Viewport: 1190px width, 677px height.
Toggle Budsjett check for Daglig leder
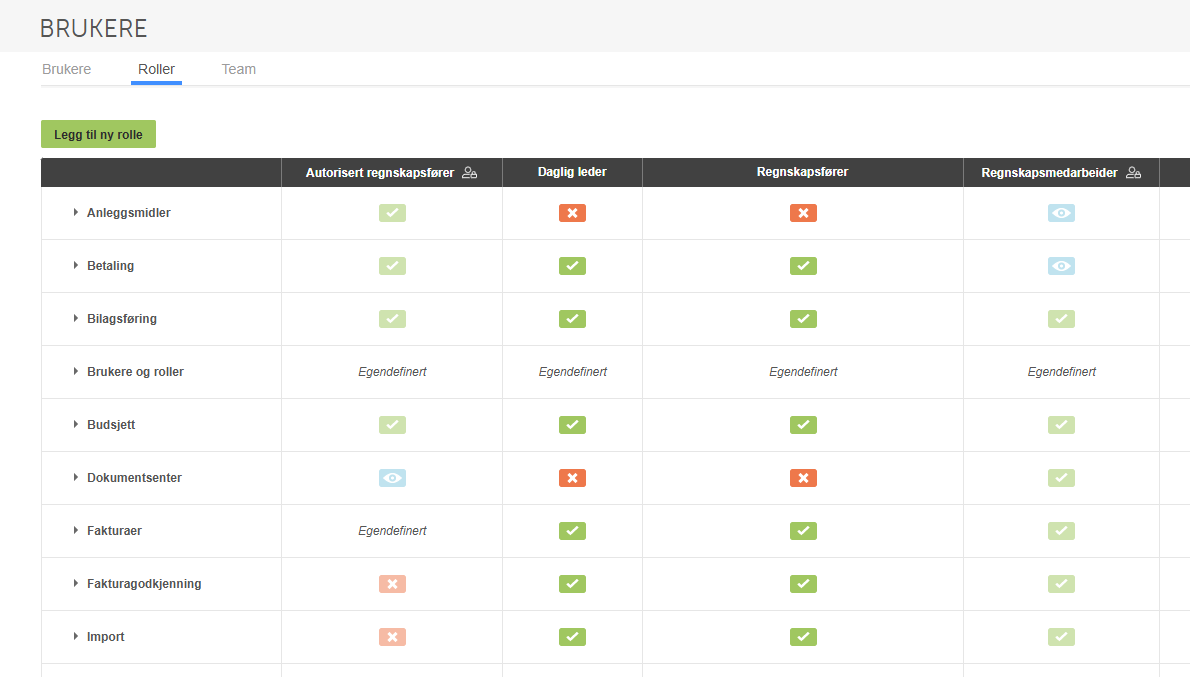[x=572, y=425]
